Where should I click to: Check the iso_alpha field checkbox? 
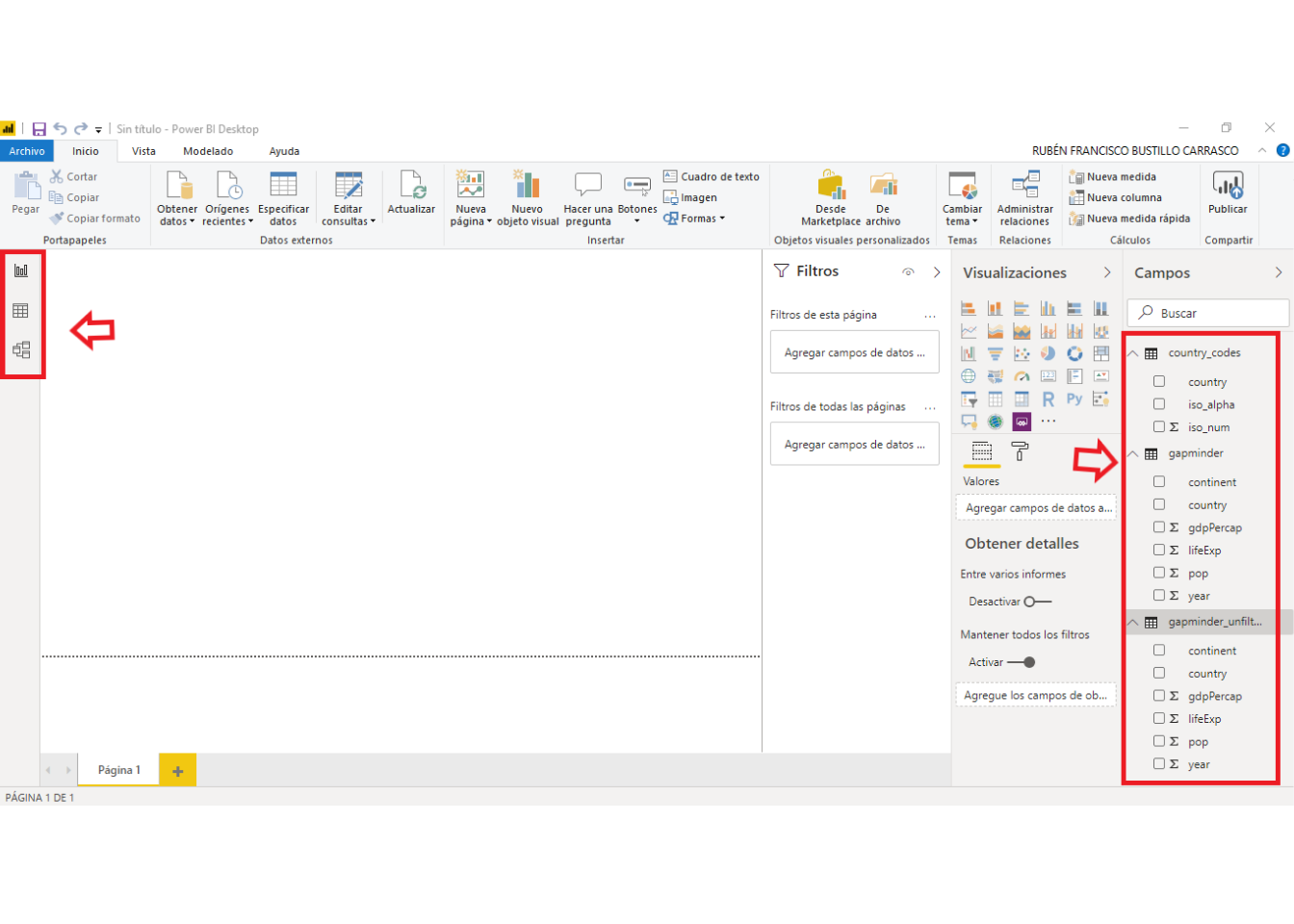tap(1159, 404)
